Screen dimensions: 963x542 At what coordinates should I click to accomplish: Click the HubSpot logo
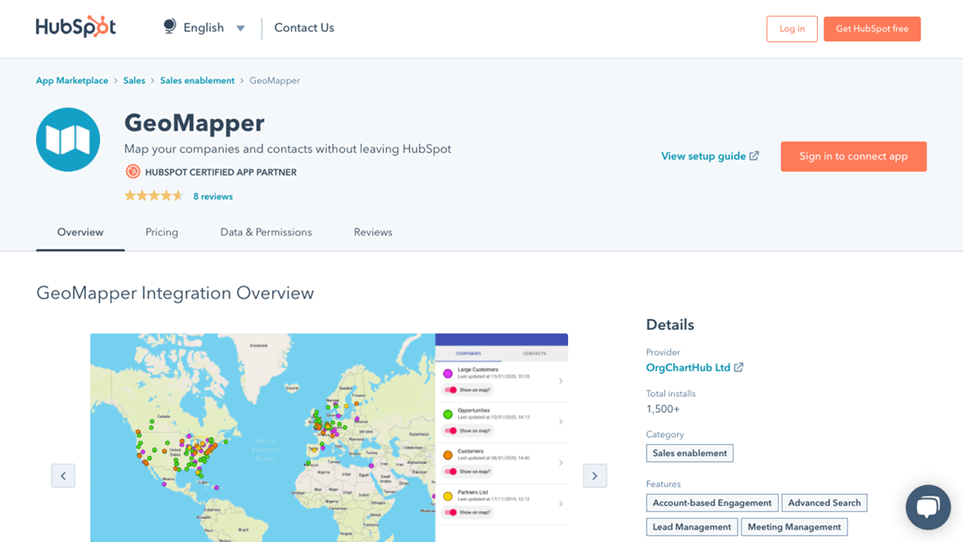click(x=76, y=27)
